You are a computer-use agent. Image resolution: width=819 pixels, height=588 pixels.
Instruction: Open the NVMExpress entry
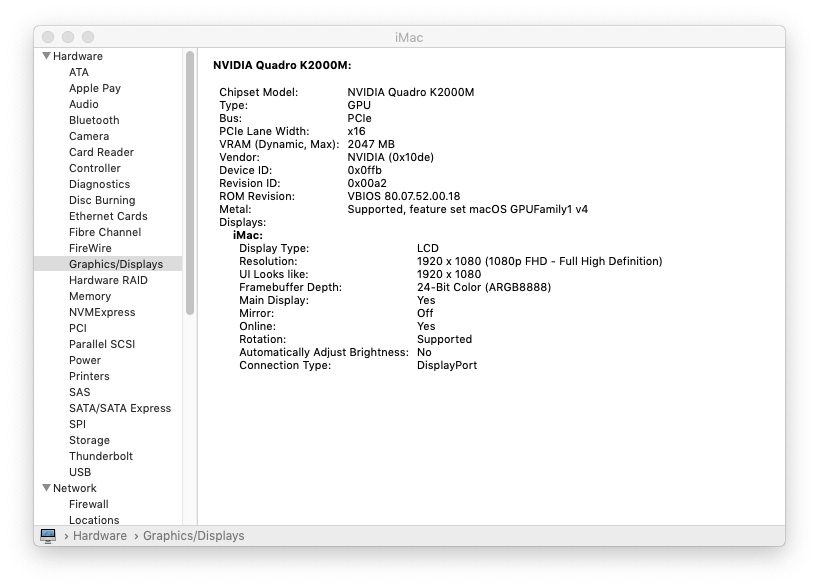pyautogui.click(x=102, y=312)
